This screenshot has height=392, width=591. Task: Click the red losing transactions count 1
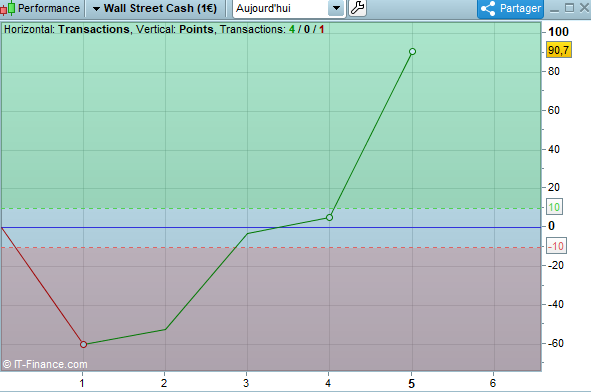coord(322,29)
